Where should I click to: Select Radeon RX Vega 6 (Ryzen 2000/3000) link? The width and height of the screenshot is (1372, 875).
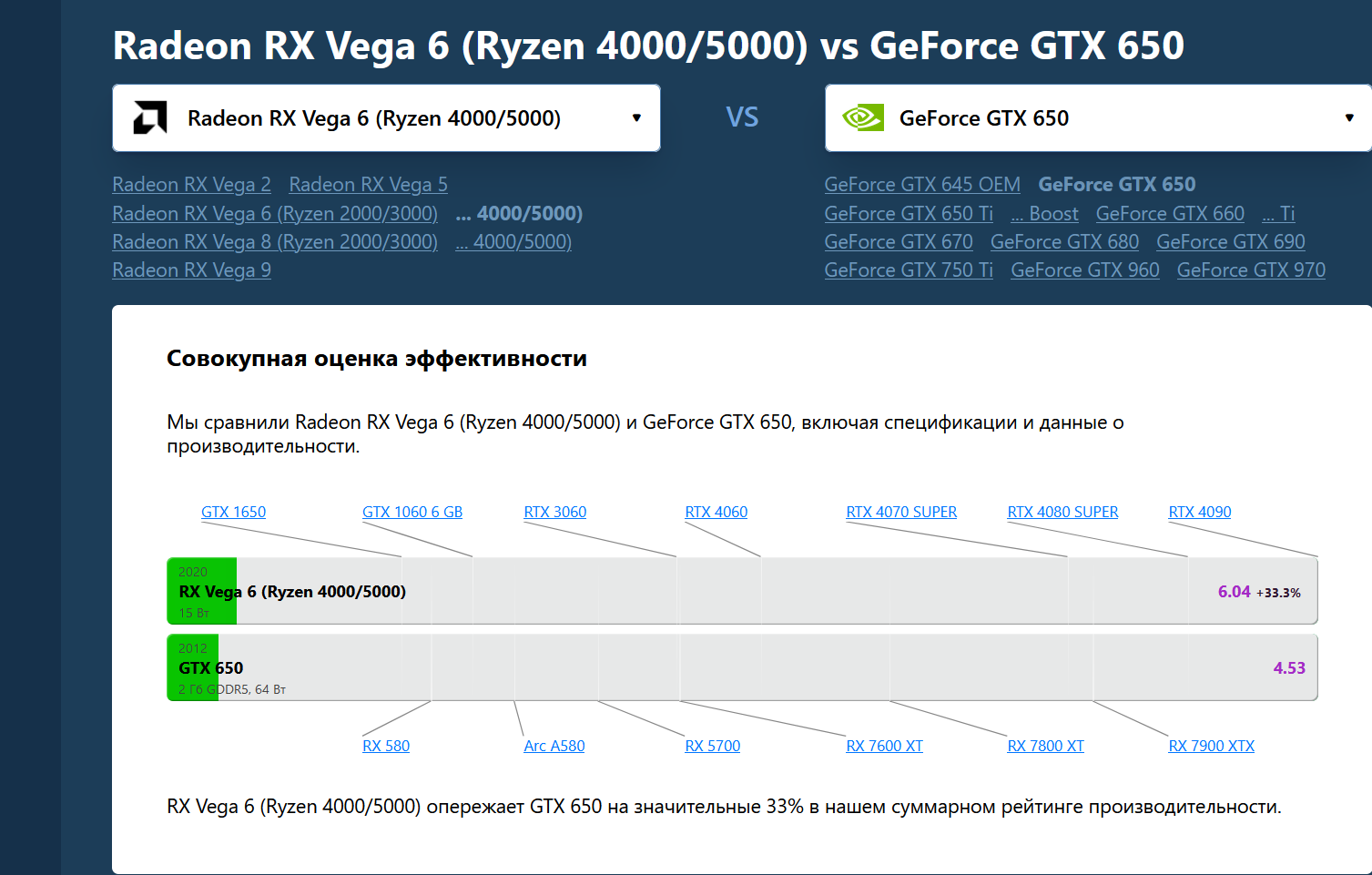275,213
